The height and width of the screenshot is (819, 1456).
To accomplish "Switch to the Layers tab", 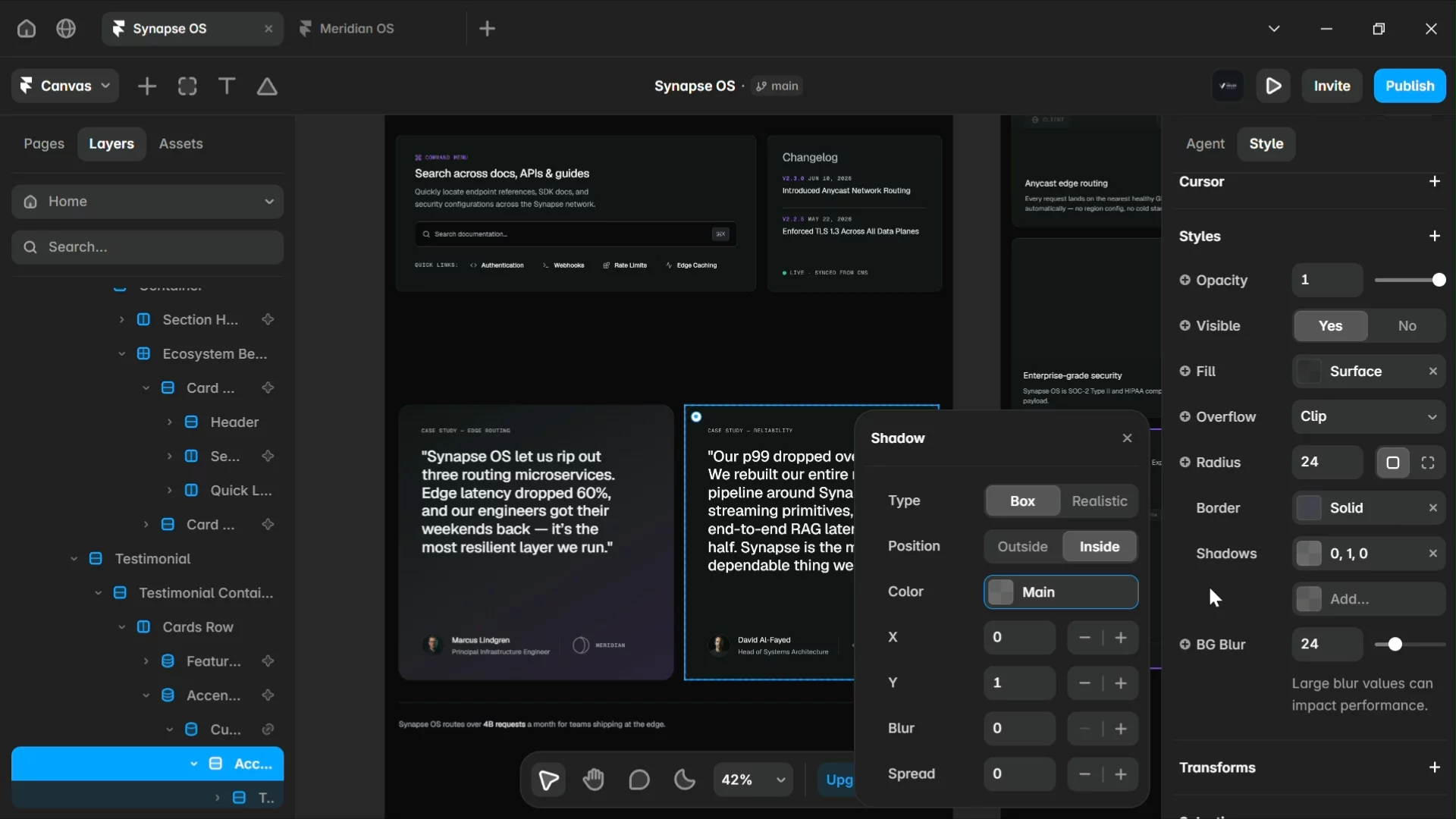I will (x=111, y=144).
